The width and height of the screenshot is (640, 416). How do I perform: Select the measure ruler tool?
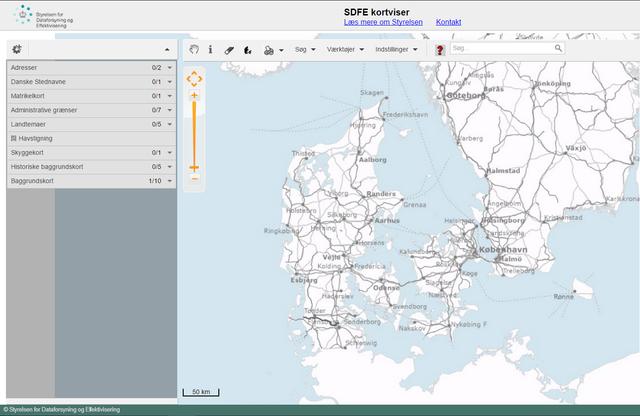click(x=229, y=49)
